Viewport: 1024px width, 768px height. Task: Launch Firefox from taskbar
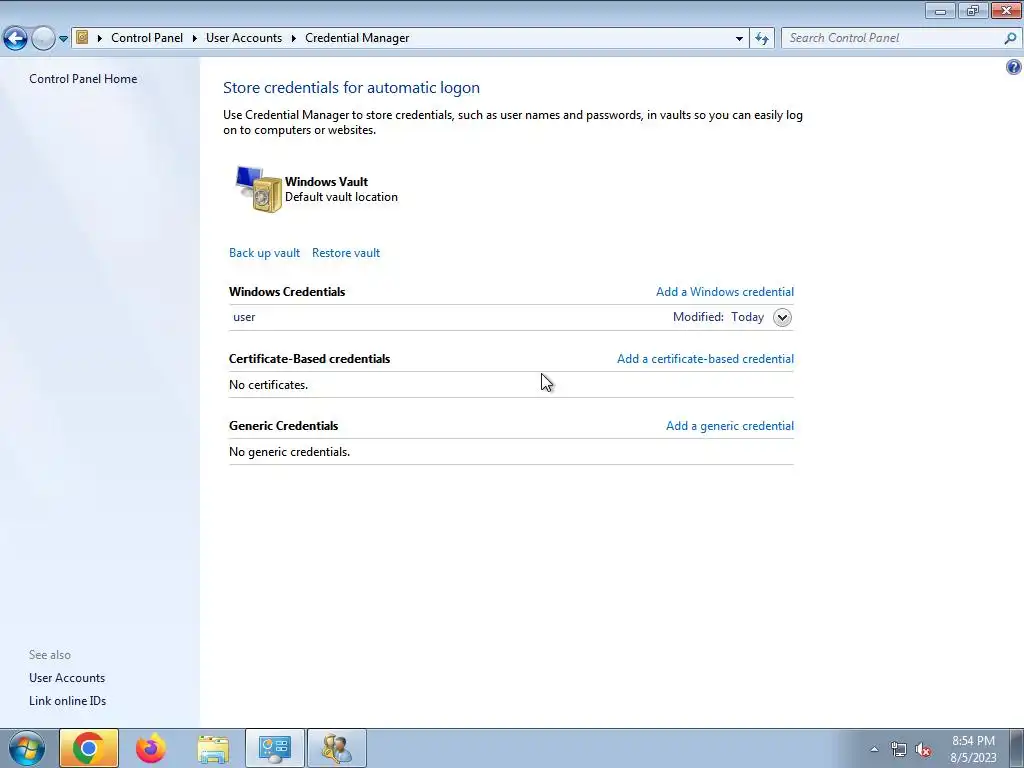pos(151,748)
